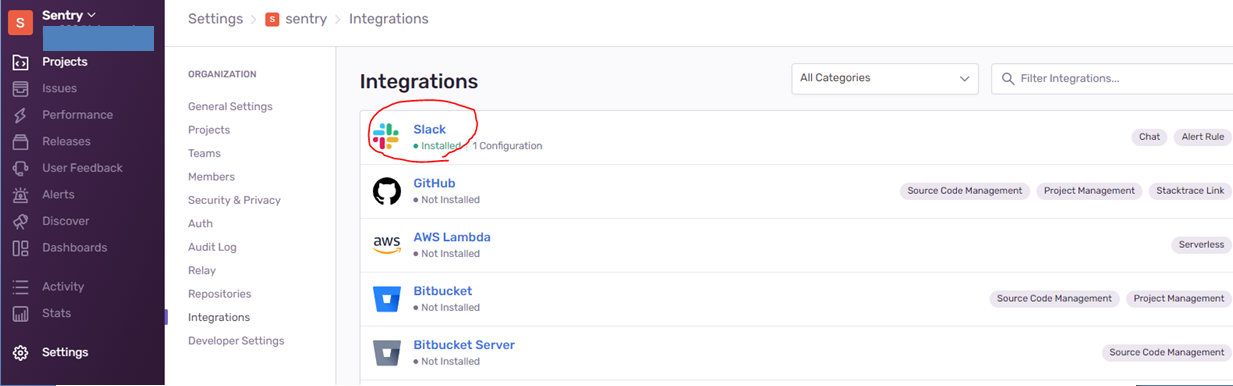Image resolution: width=1233 pixels, height=386 pixels.
Task: Click the Integrations breadcrumb item
Action: coord(389,19)
